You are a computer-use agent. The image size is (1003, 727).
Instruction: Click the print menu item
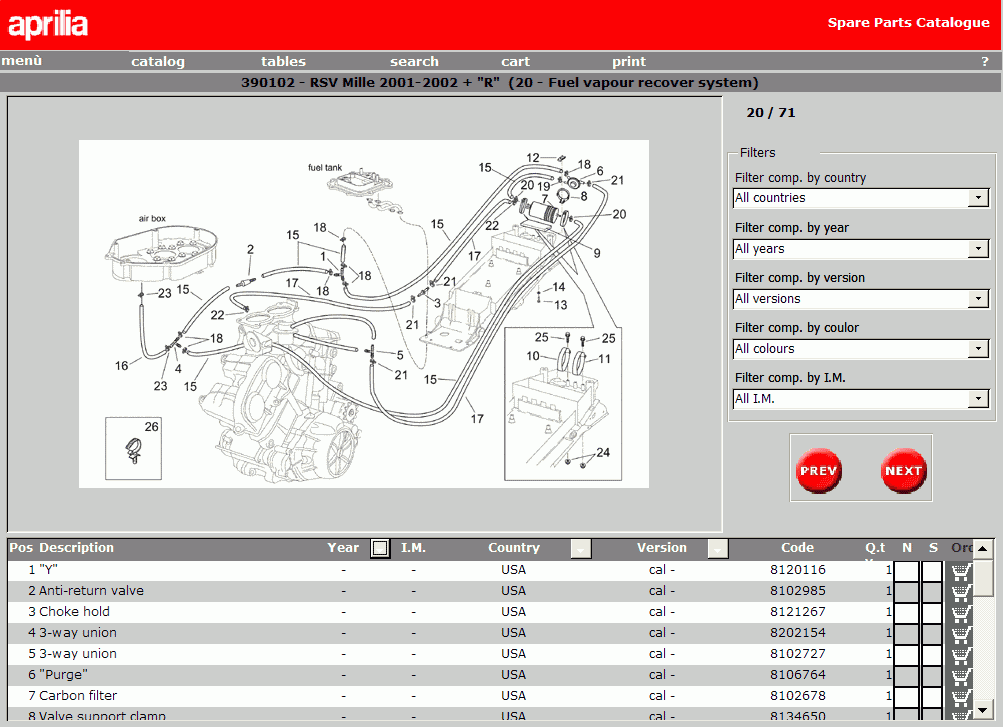click(x=629, y=61)
